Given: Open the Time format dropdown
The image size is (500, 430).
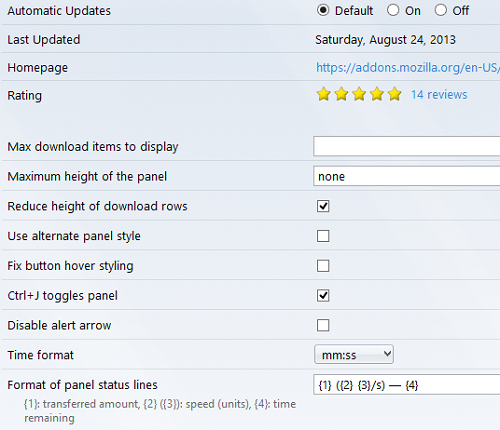Looking at the screenshot, I should pos(354,354).
